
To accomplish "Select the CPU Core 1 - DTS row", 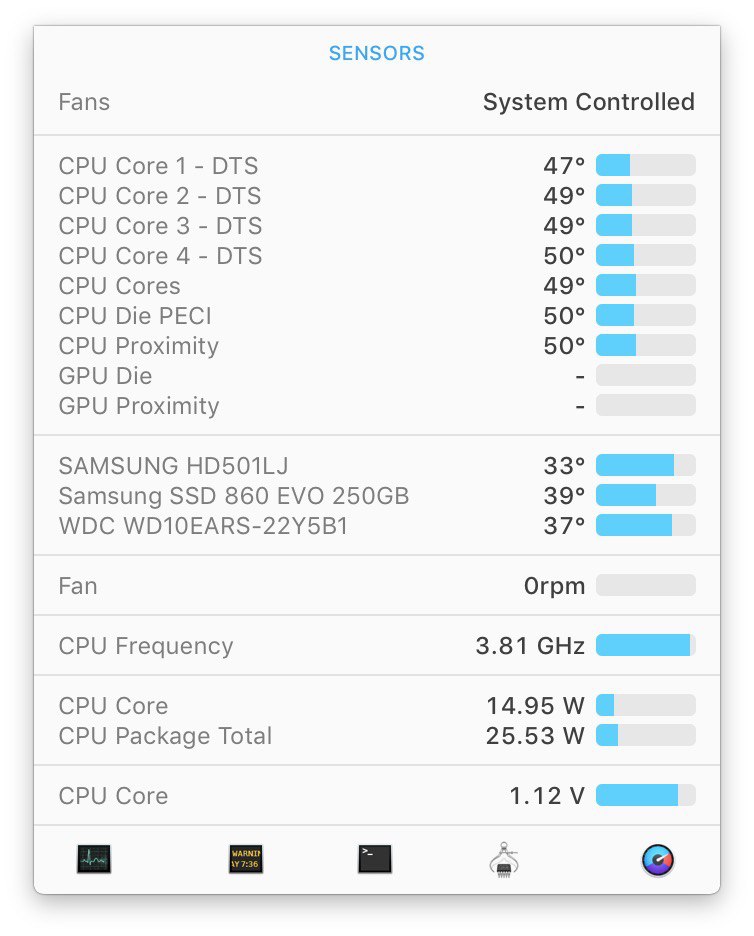I will tap(377, 165).
